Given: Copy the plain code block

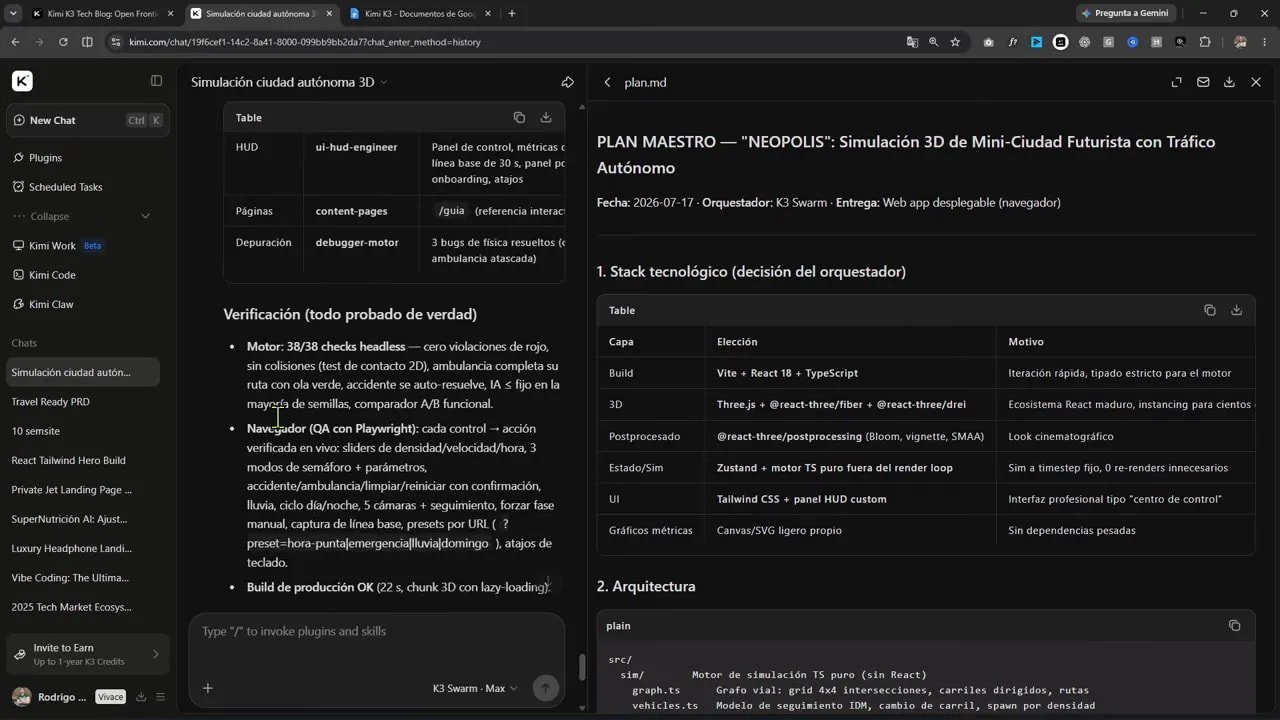Looking at the screenshot, I should coord(1234,625).
